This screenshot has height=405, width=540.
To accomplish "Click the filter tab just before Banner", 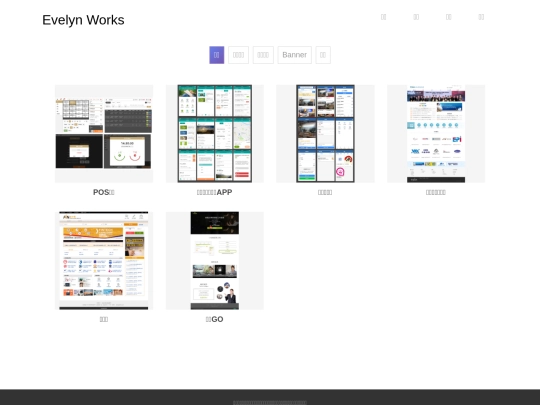I will tap(263, 55).
